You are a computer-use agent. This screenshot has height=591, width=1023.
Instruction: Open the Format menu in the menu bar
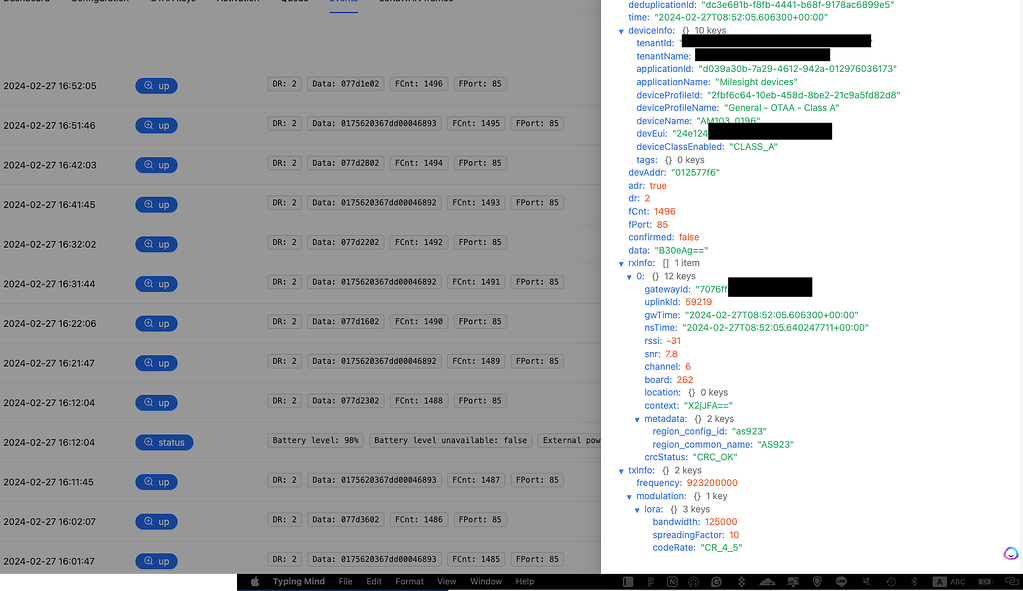coord(410,581)
